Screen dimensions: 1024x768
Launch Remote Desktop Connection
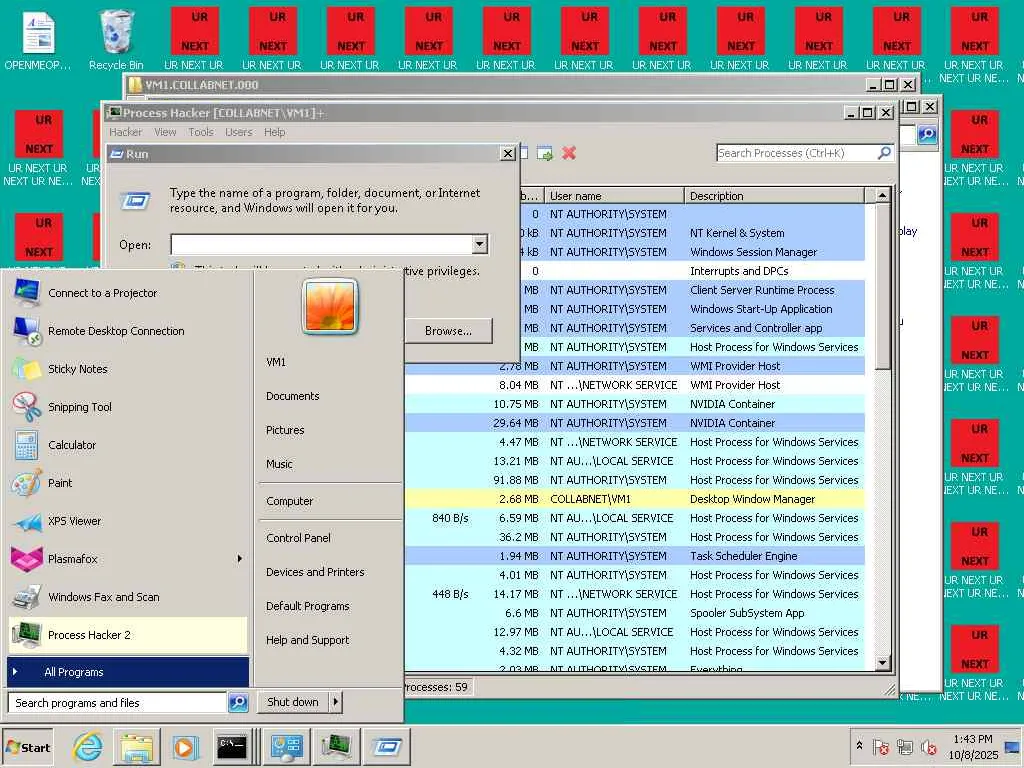[128, 331]
